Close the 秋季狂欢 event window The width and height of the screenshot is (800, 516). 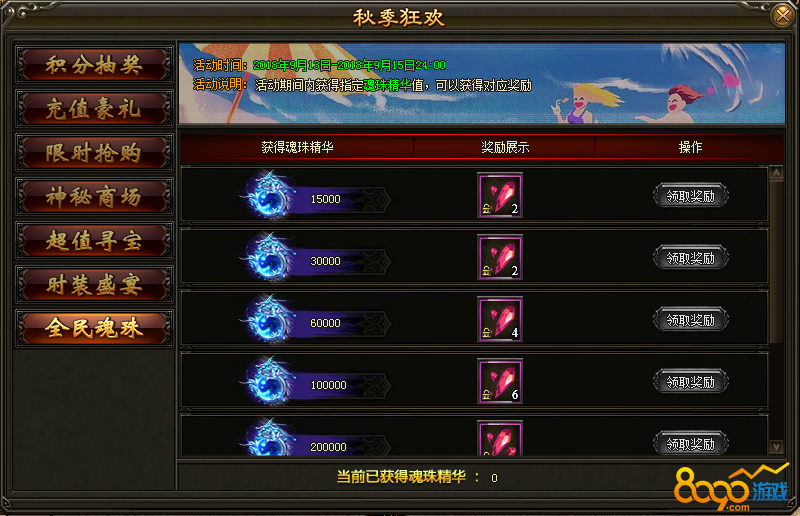click(x=782, y=15)
